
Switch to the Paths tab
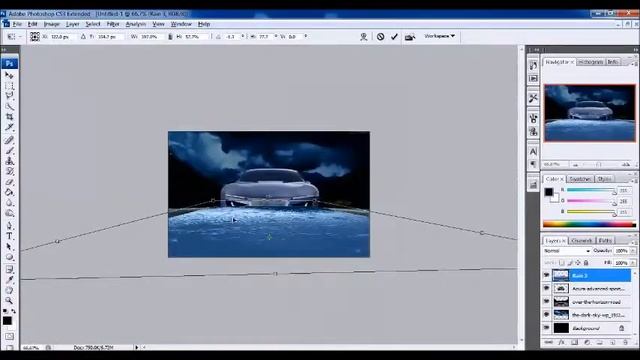pos(605,240)
